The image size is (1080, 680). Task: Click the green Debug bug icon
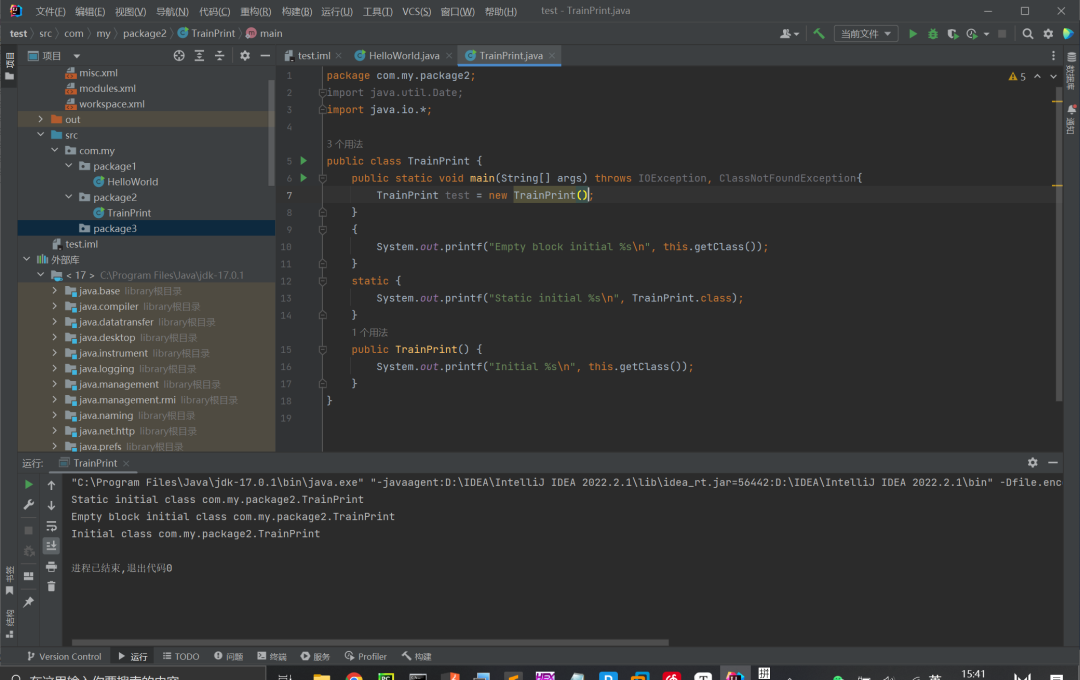click(x=932, y=34)
